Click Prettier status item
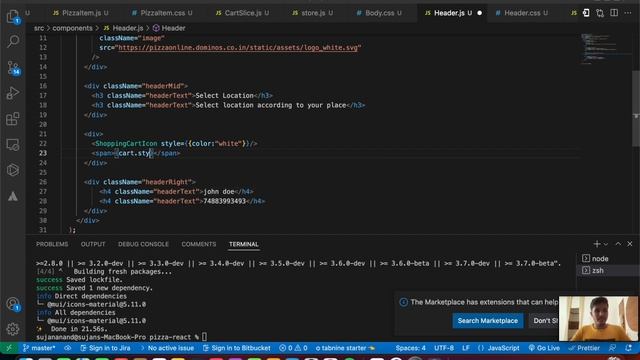 [584, 348]
